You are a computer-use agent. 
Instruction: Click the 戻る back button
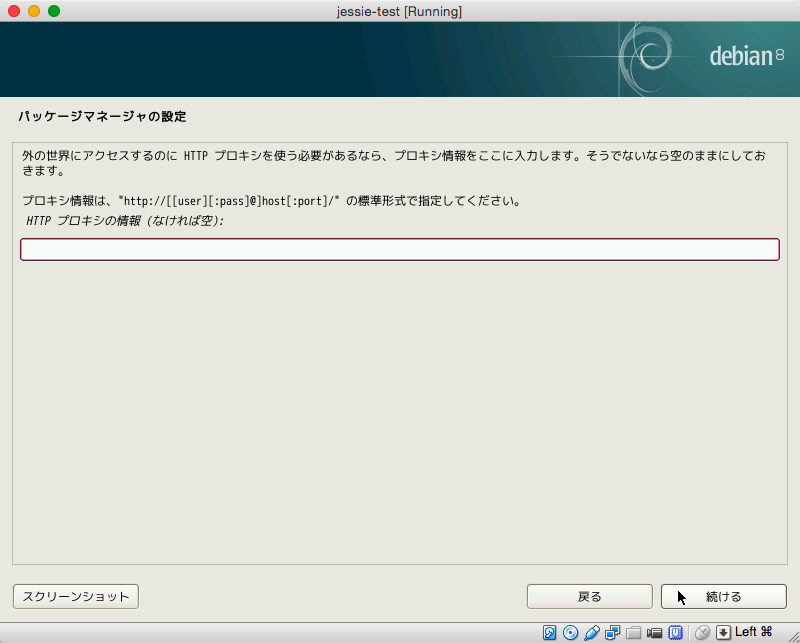click(x=590, y=597)
